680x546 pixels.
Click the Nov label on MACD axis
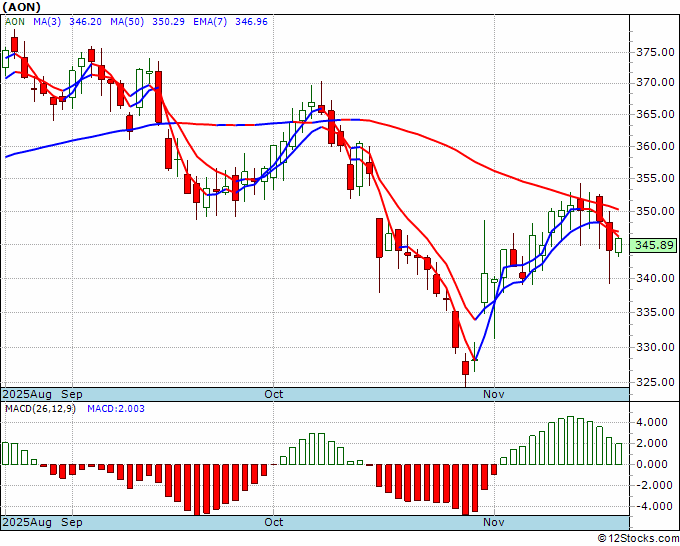pyautogui.click(x=494, y=522)
